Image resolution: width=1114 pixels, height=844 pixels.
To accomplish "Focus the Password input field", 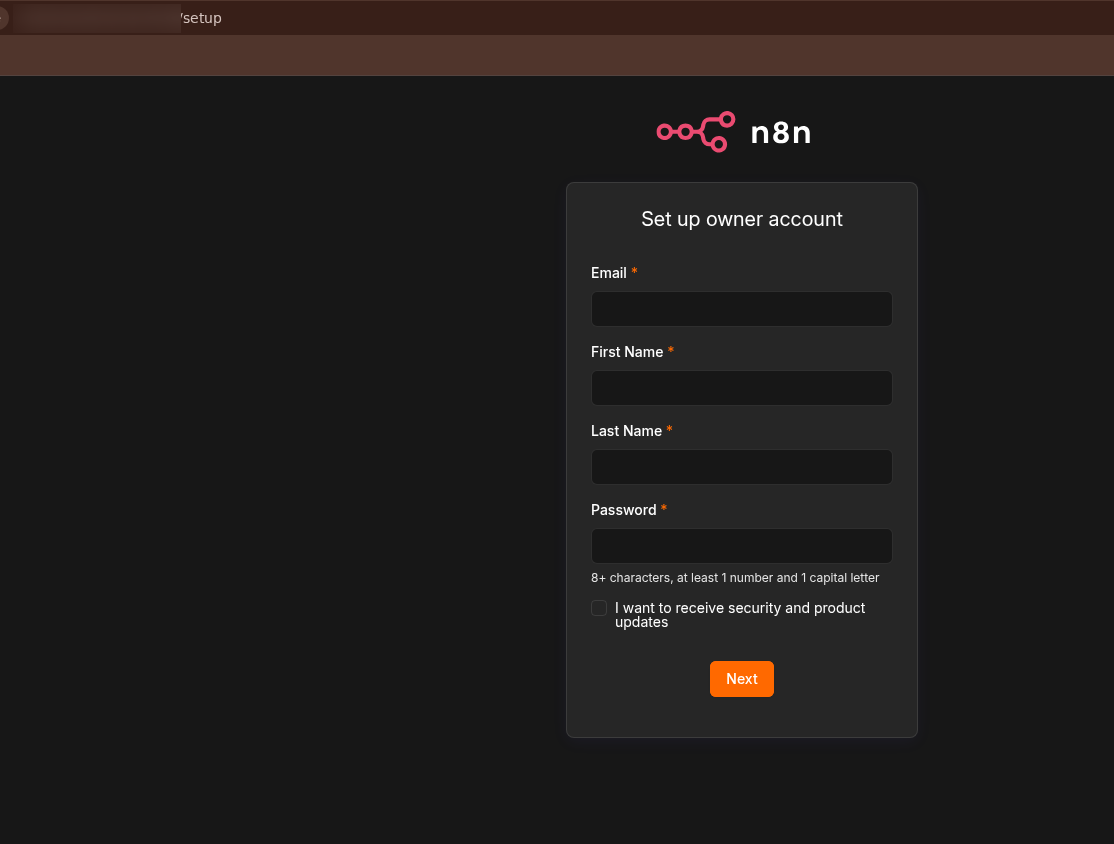I will coord(741,546).
